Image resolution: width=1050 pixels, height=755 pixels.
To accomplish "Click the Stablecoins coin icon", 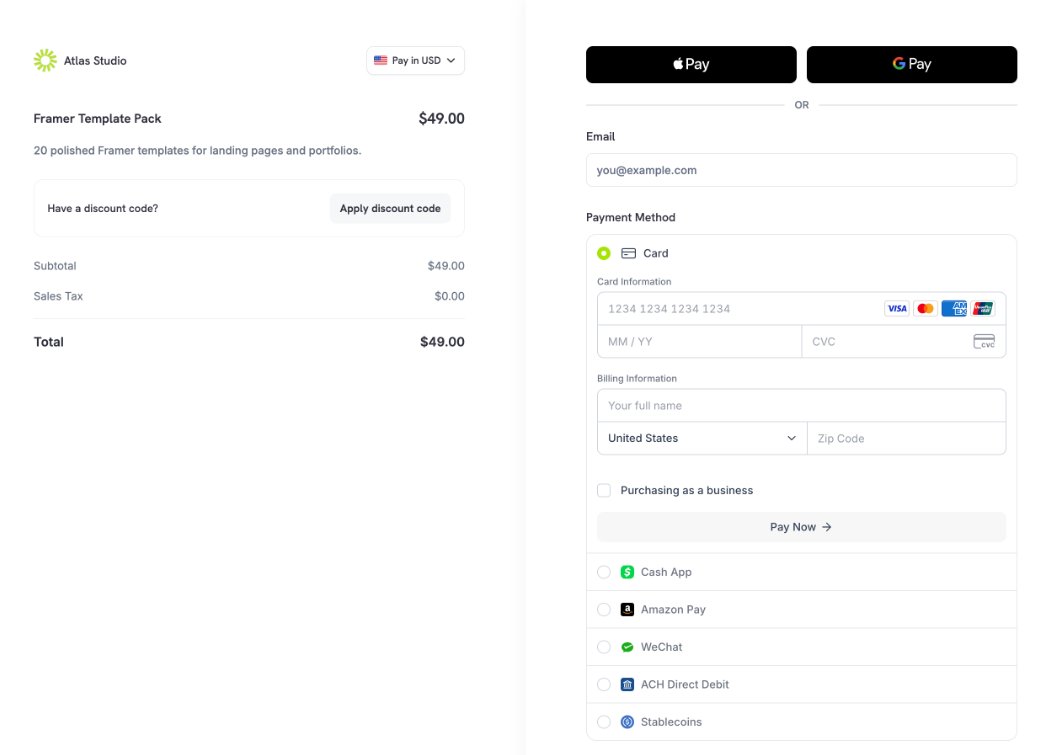I will tap(627, 722).
